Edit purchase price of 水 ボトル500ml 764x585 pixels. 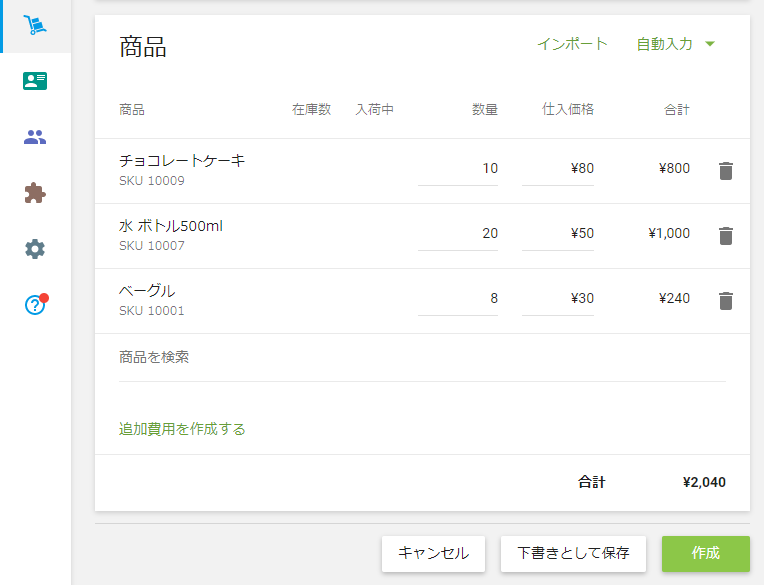tap(558, 234)
